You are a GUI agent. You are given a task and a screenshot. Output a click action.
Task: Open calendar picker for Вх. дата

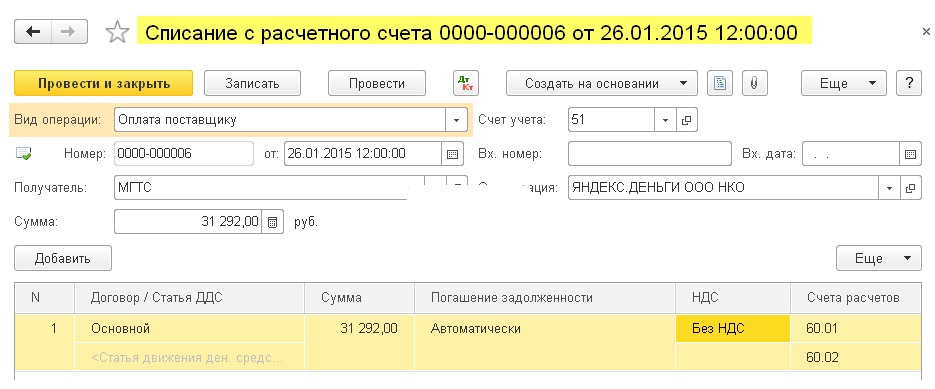pos(910,154)
